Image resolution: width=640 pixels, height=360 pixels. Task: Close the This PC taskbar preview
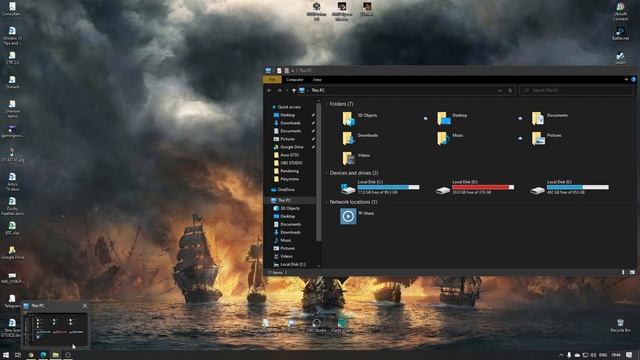(x=85, y=306)
